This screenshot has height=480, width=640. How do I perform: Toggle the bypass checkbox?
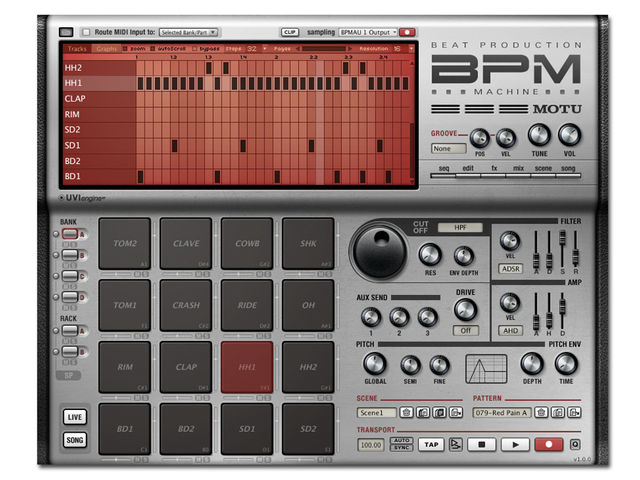tap(194, 49)
